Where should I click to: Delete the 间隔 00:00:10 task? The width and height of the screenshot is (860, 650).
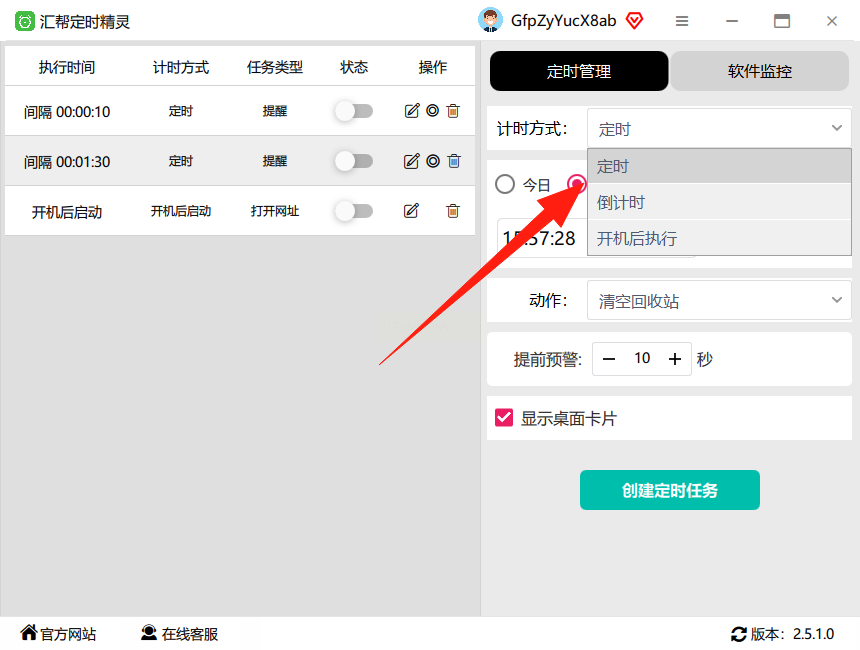tap(453, 111)
